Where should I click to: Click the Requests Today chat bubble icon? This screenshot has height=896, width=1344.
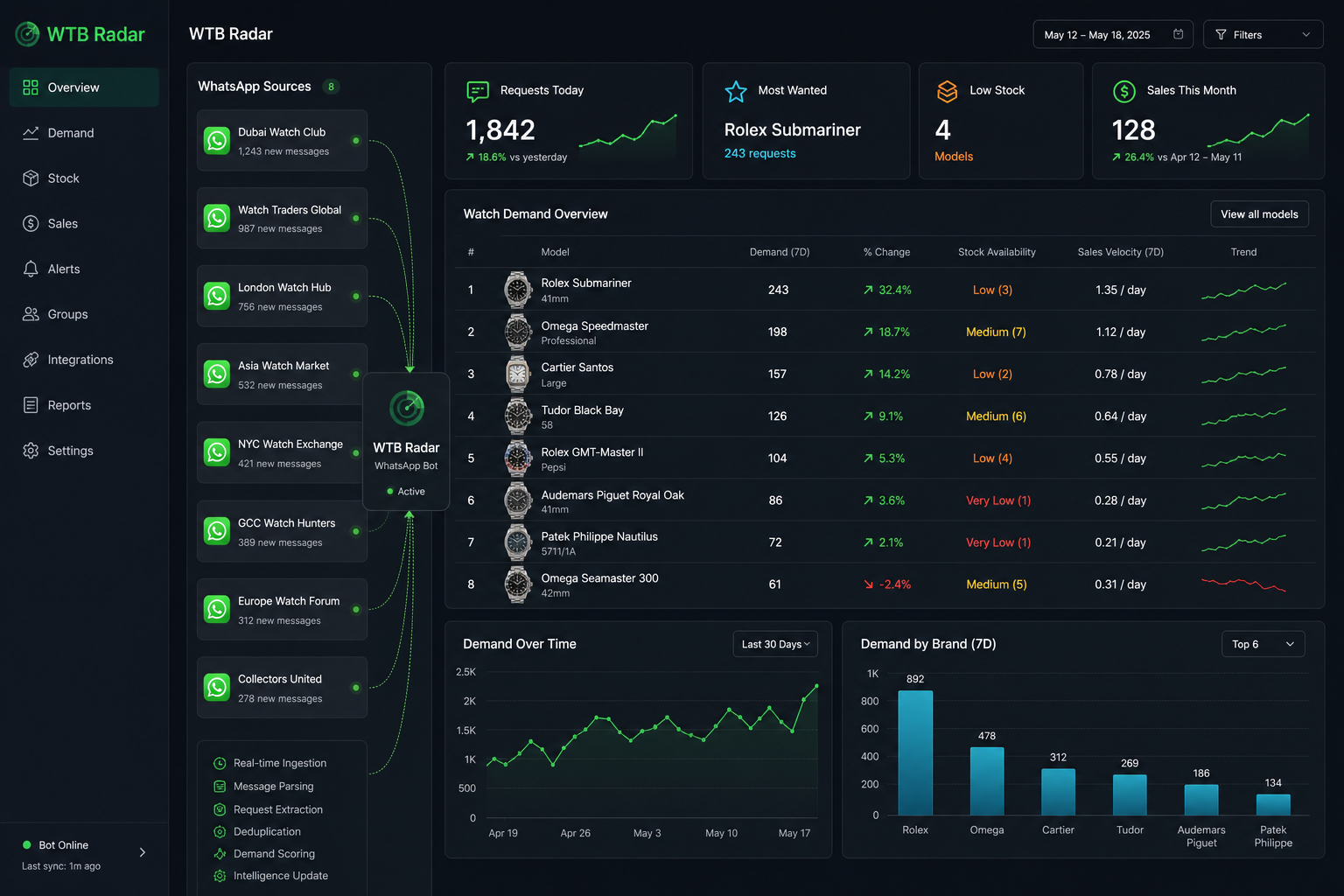tap(478, 91)
